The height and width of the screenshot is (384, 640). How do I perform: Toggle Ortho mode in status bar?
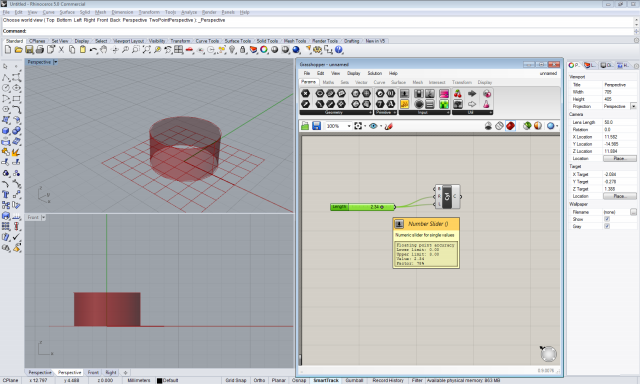click(x=259, y=380)
